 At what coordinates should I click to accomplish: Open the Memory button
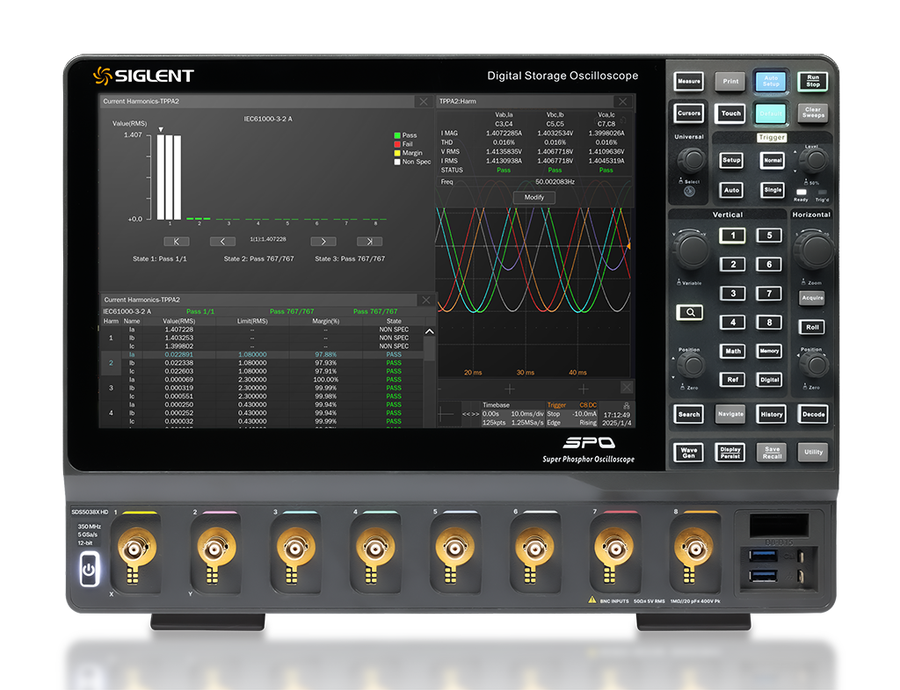769,351
